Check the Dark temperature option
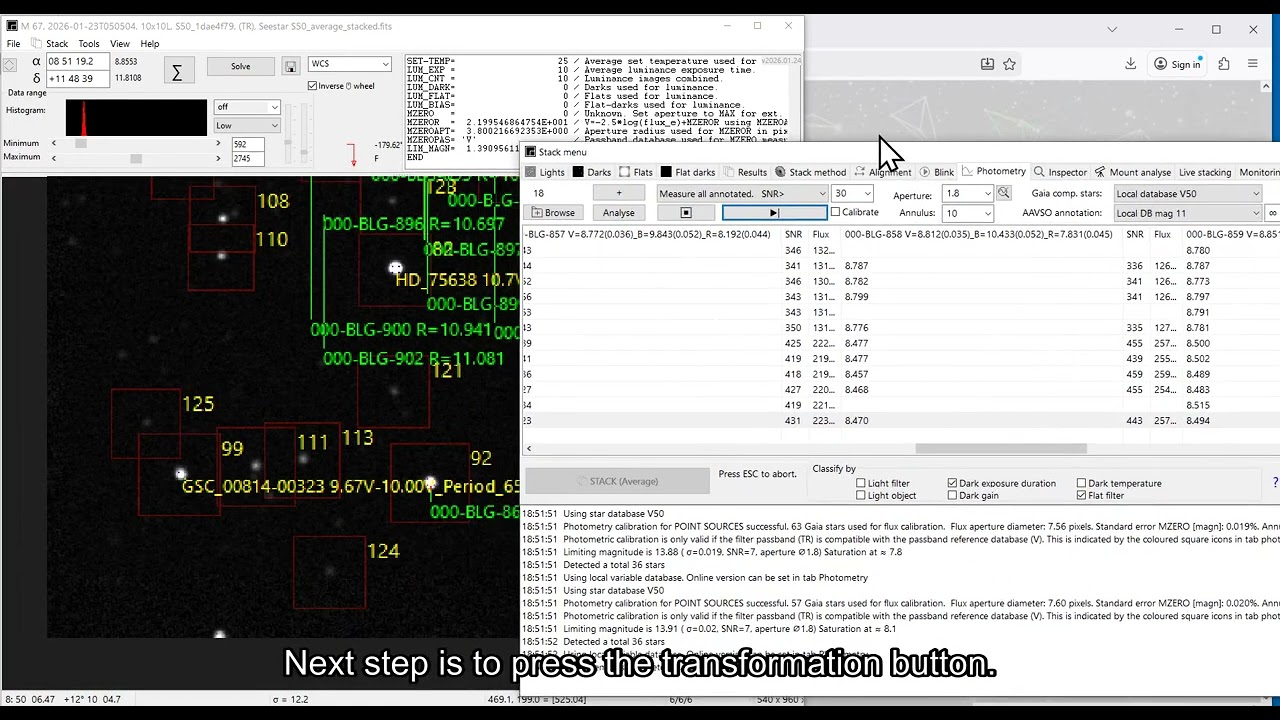The image size is (1280, 720). [1082, 483]
